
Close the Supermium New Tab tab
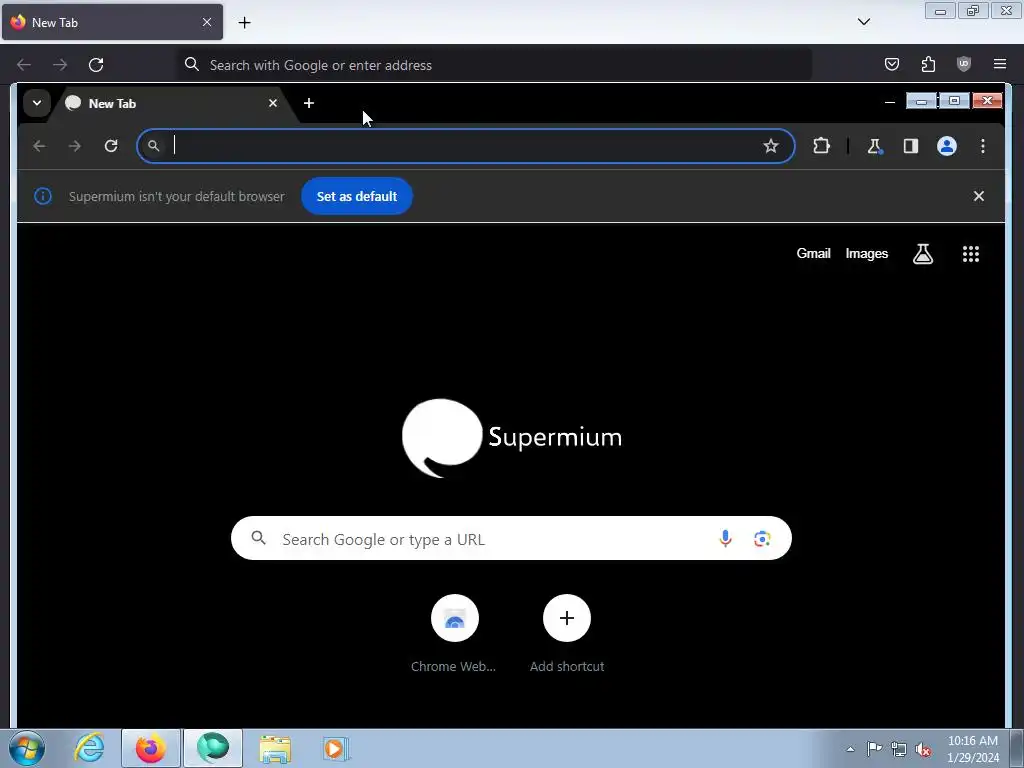[273, 103]
